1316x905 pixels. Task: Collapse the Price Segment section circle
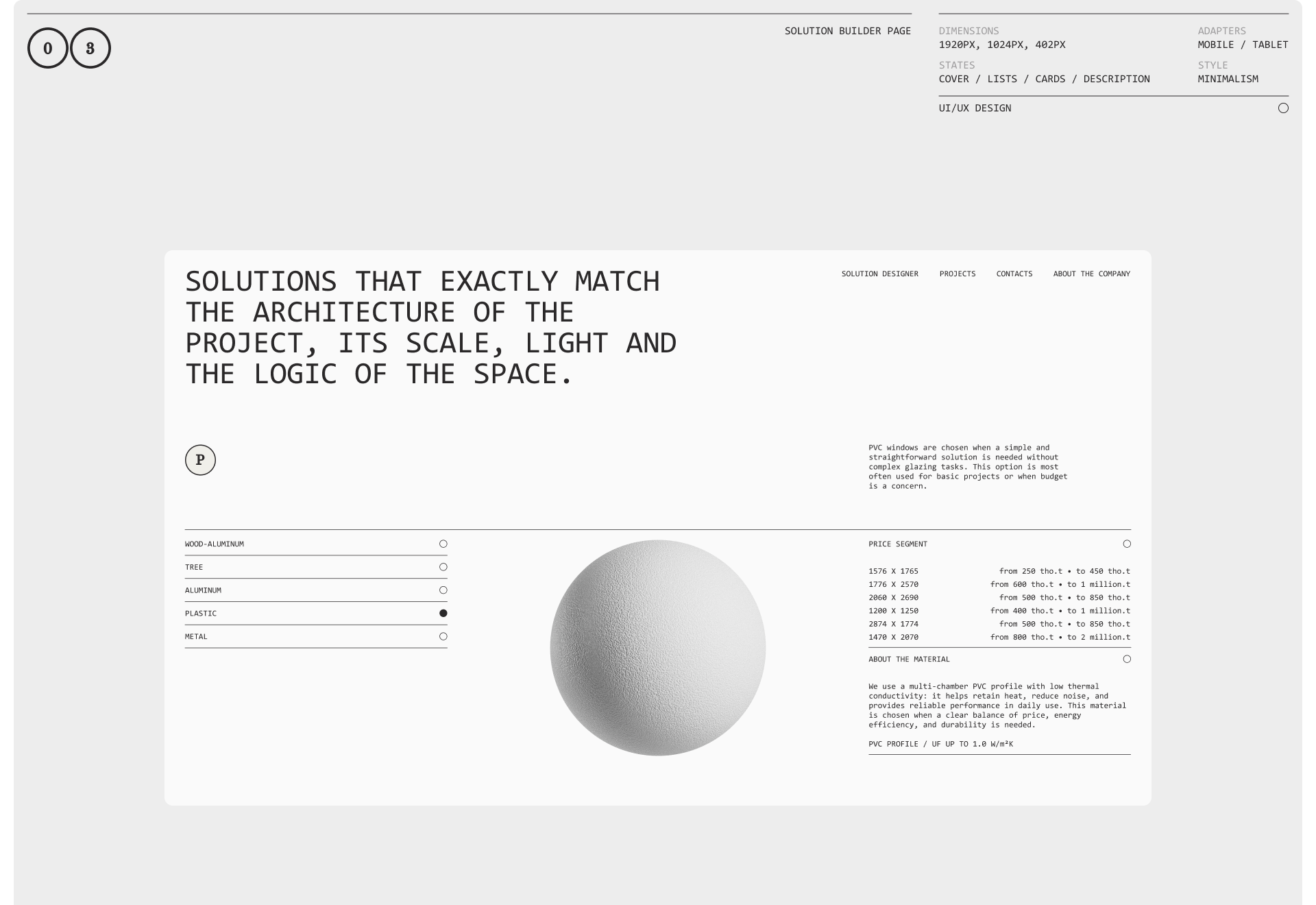pos(1127,544)
